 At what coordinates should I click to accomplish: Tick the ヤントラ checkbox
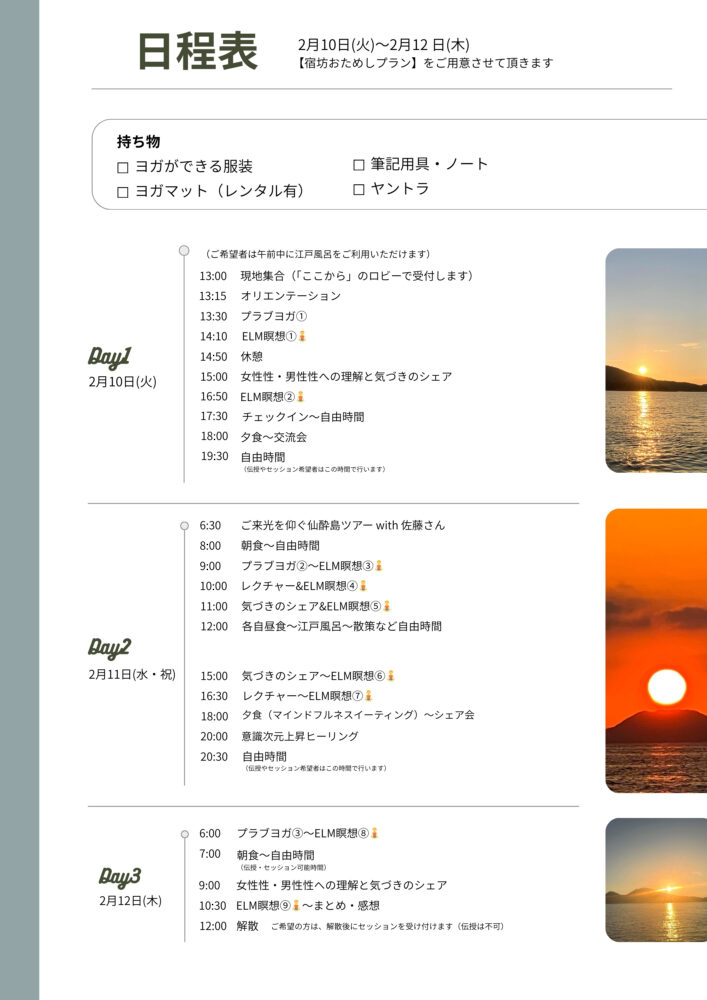point(359,189)
